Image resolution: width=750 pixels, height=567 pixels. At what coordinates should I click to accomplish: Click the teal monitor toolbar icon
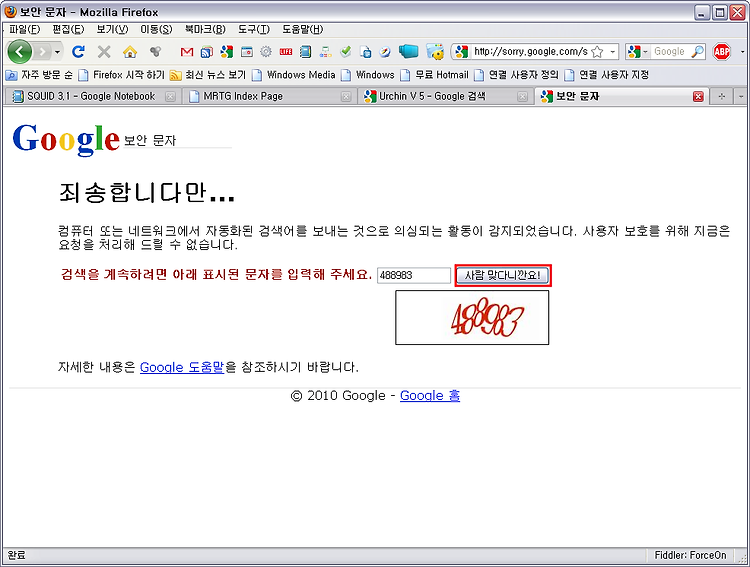408,51
